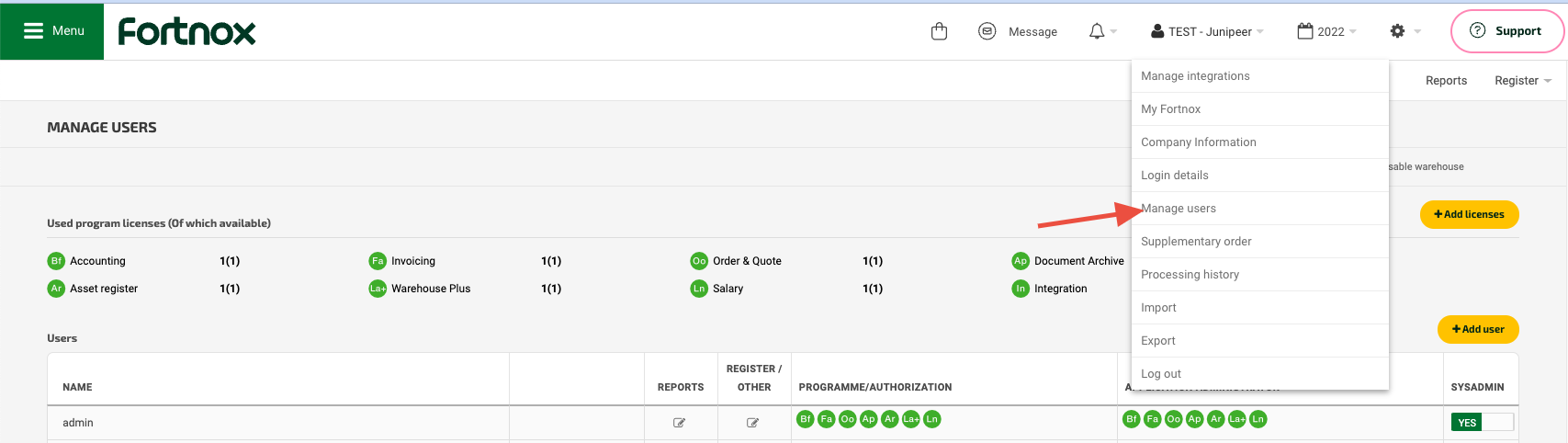Click admin's Oo badge in administrator column
This screenshot has width=1568, height=443.
(x=1174, y=419)
